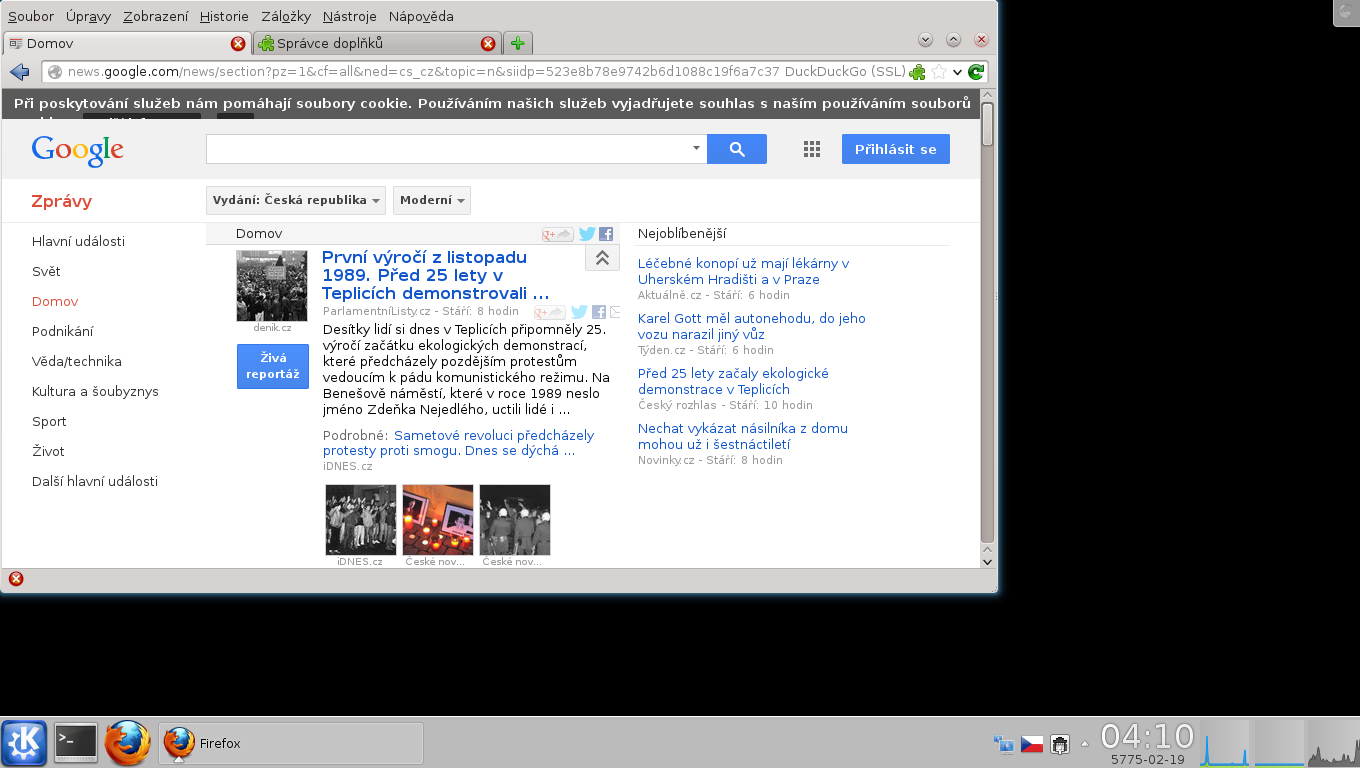1360x768 pixels.
Task: Open the Záložky menu
Action: tap(286, 16)
